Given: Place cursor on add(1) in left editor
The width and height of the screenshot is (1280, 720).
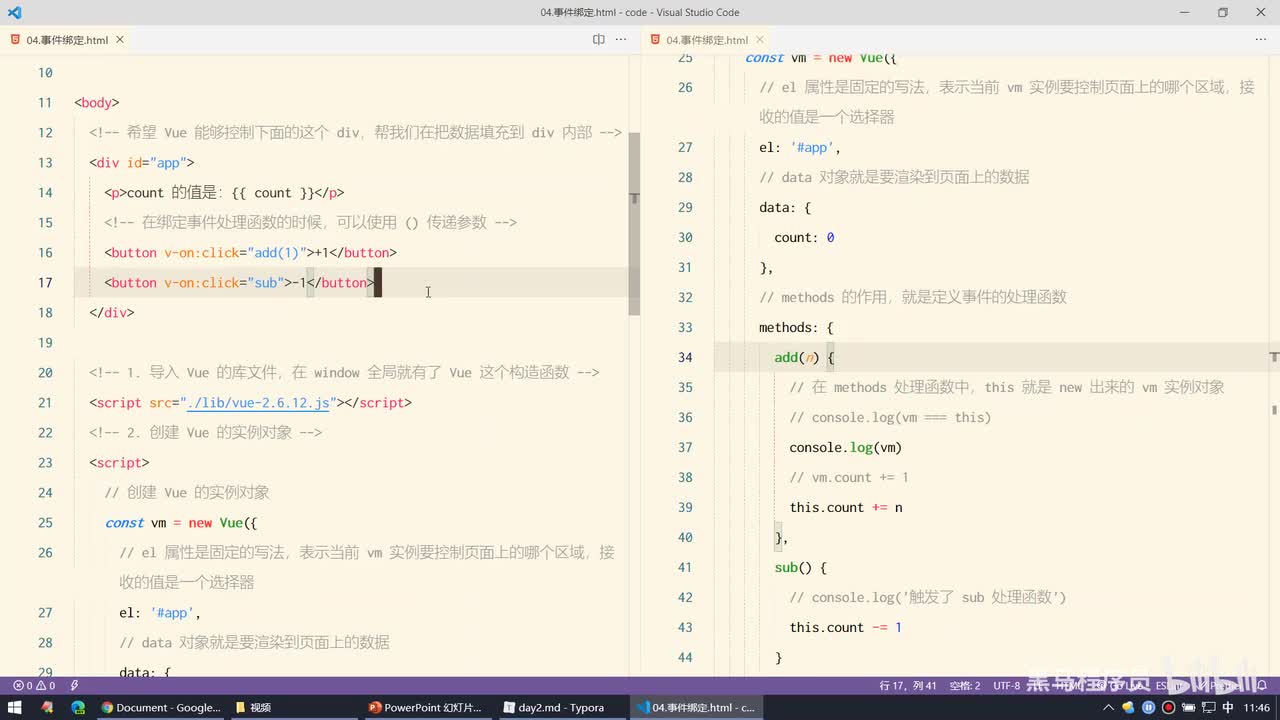Looking at the screenshot, I should pyautogui.click(x=279, y=252).
